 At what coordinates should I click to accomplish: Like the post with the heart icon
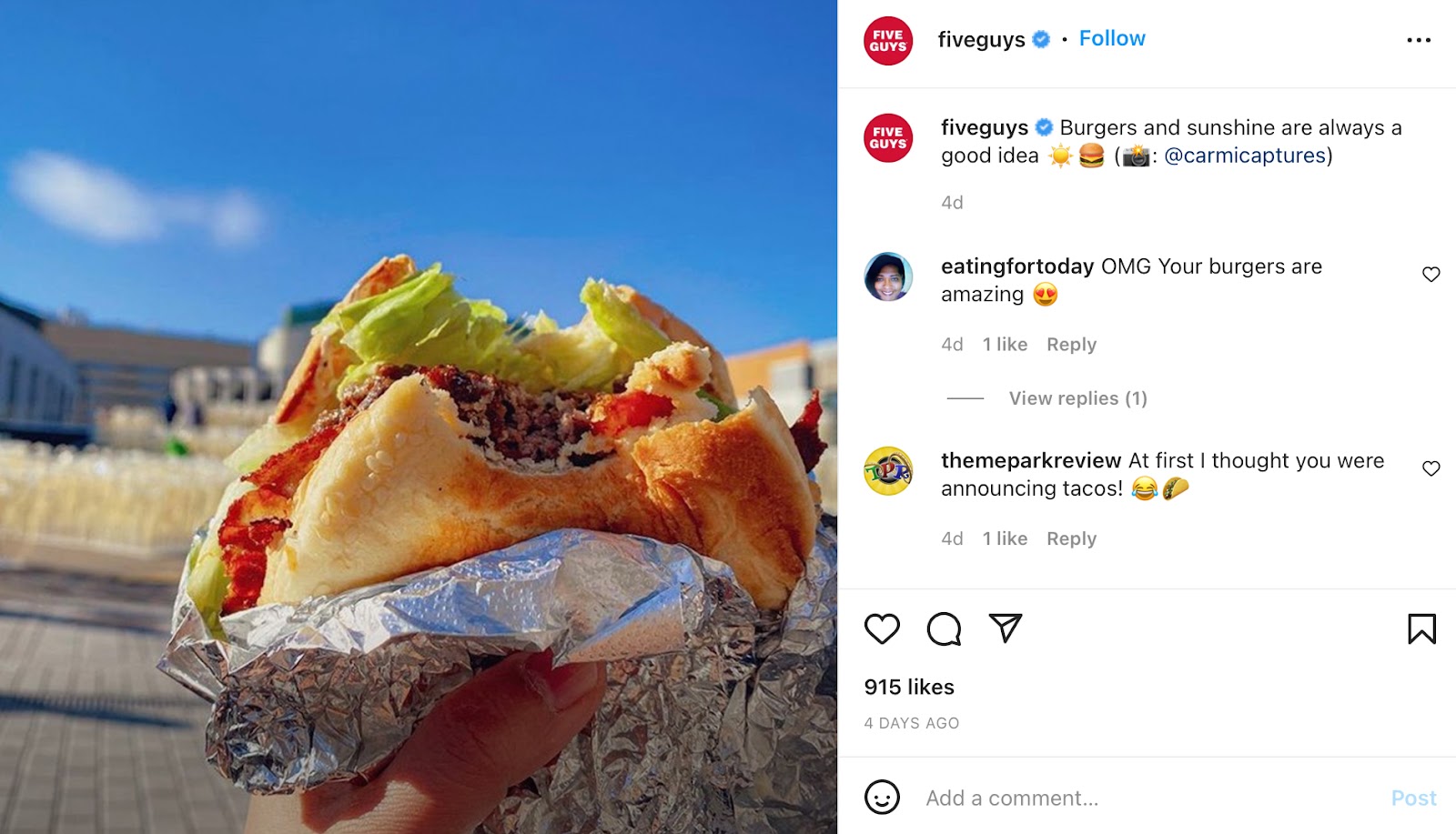point(882,628)
